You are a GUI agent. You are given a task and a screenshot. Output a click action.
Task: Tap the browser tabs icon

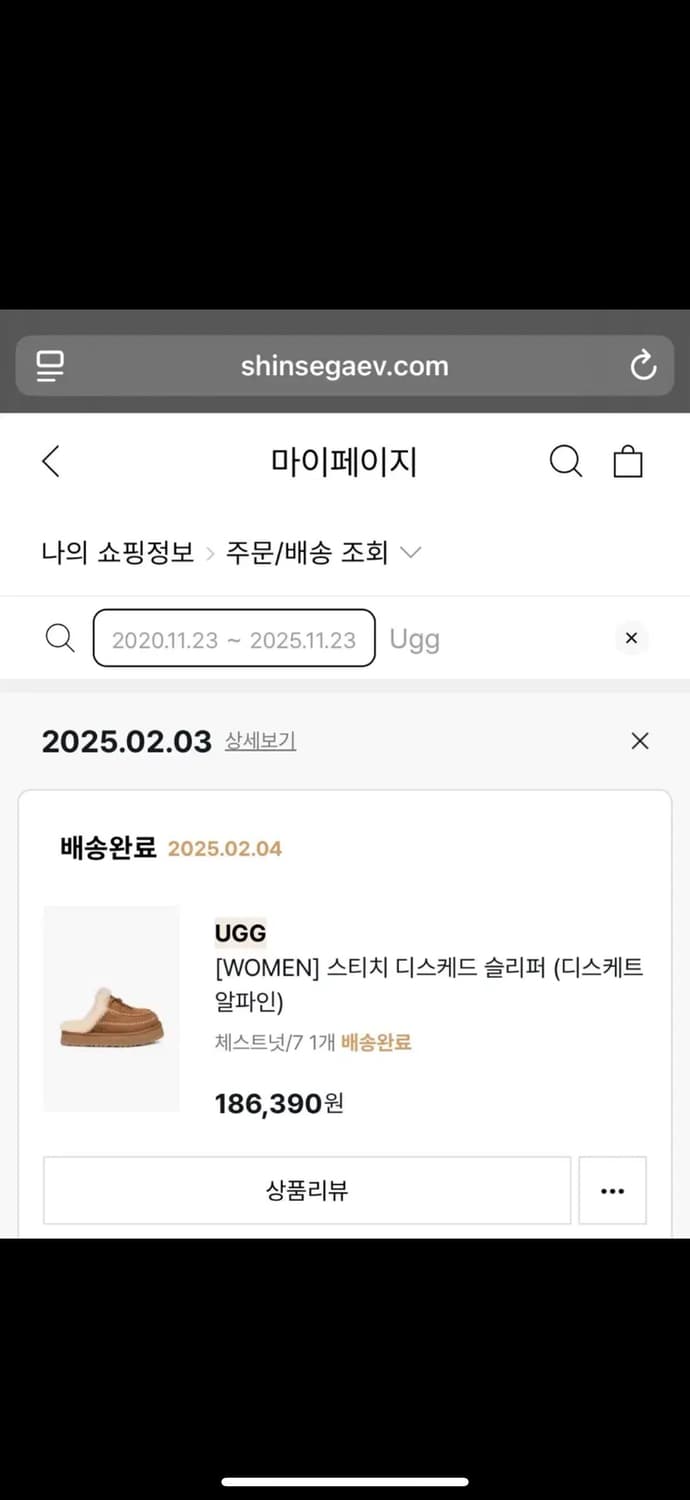(x=48, y=365)
